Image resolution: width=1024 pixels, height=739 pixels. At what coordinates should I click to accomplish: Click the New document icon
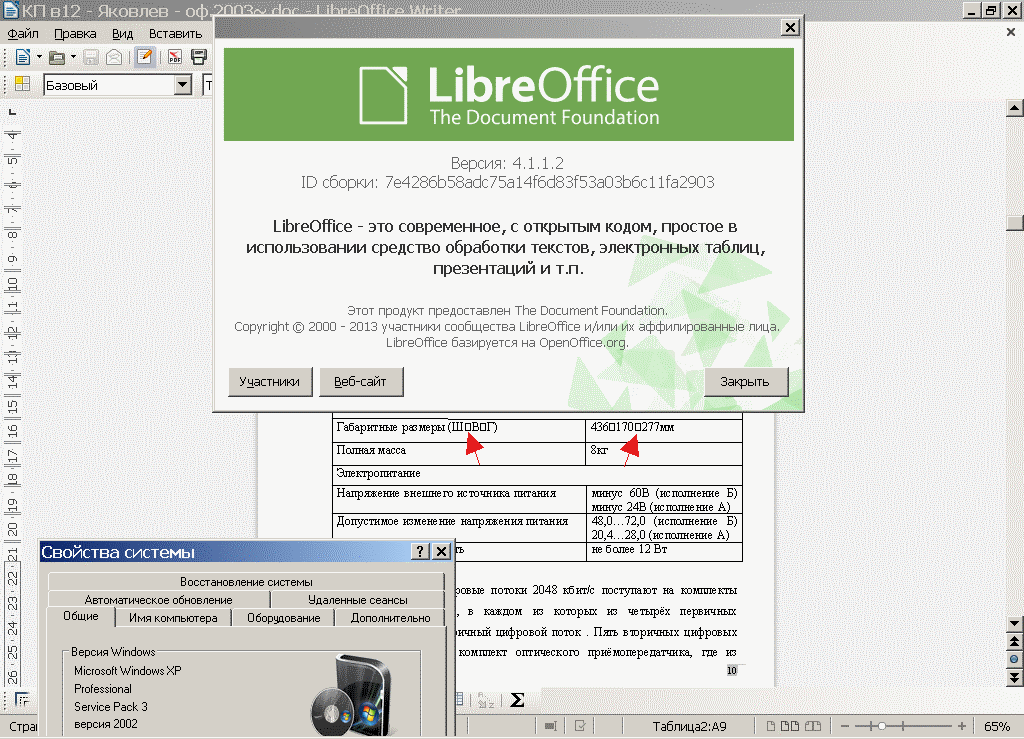(21, 57)
